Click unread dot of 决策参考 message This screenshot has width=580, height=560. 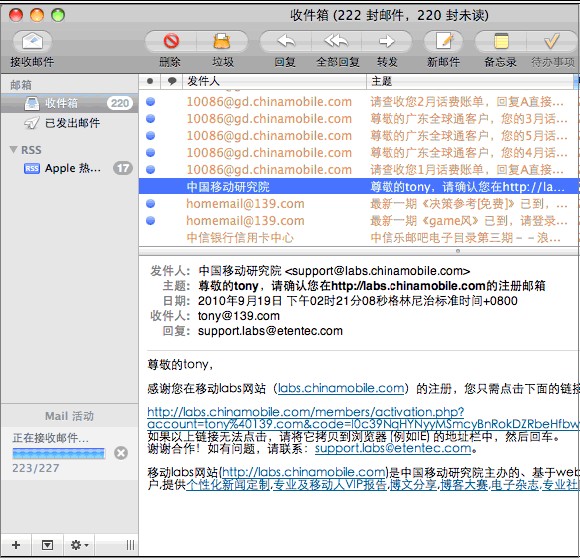click(151, 203)
